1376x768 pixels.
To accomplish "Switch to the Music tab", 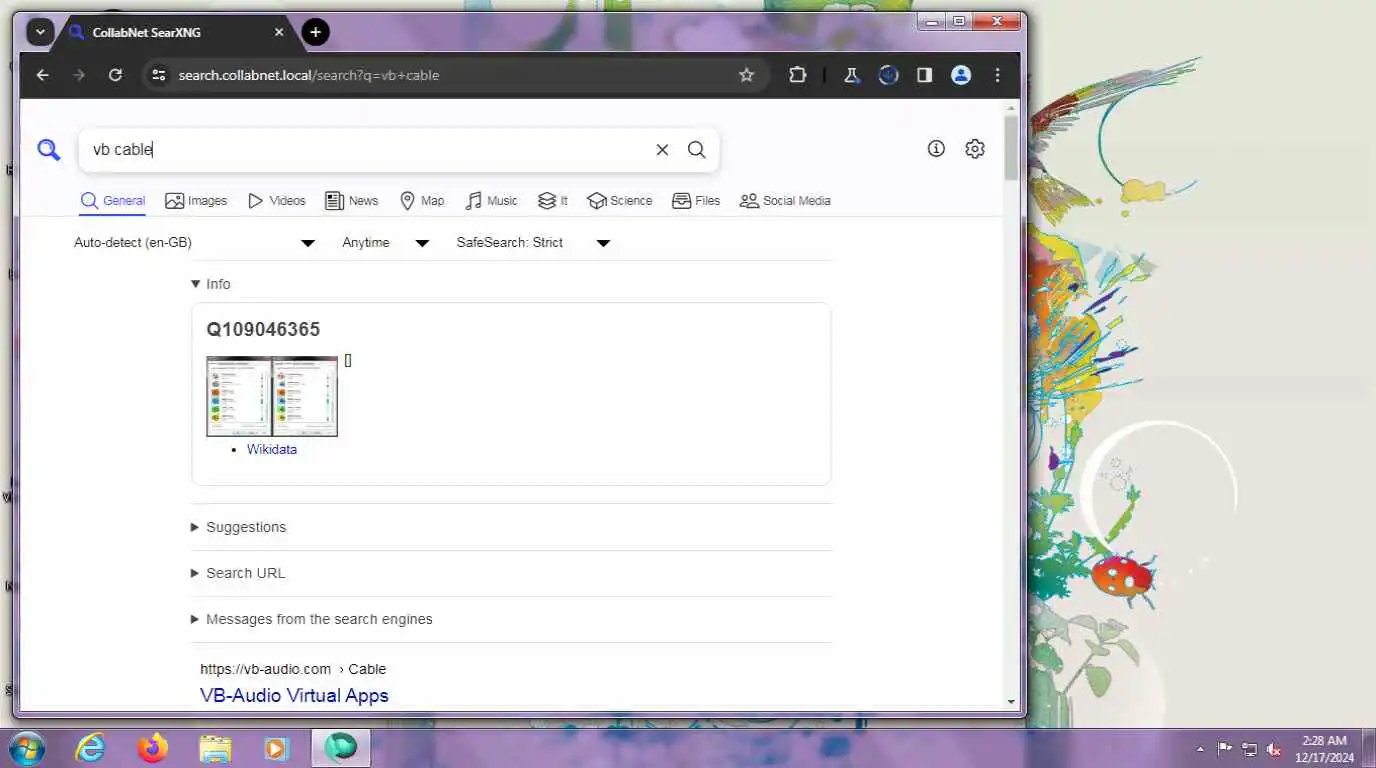I will click(492, 201).
